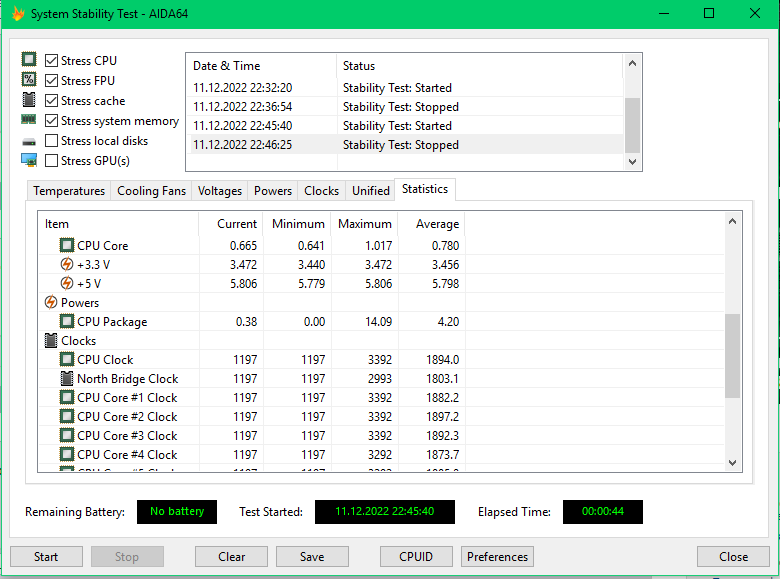Select log entry 11.12.2022 22:46:25

[405, 145]
